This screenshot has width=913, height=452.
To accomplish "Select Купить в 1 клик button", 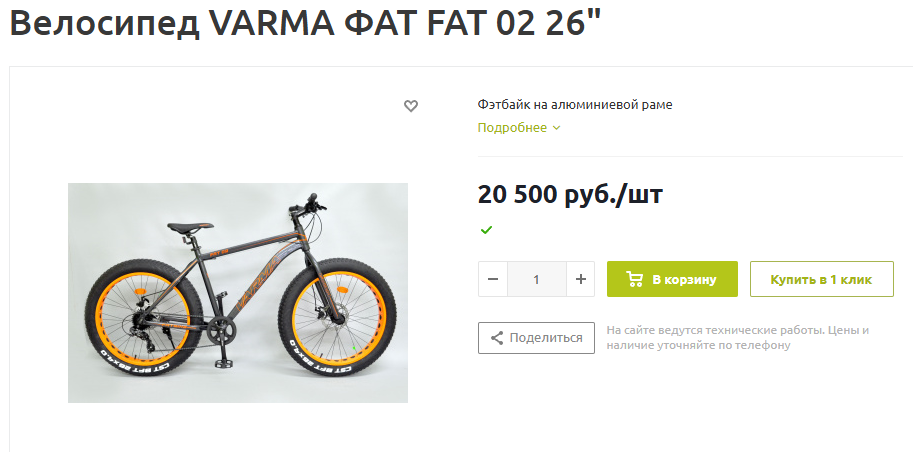I will click(x=822, y=279).
